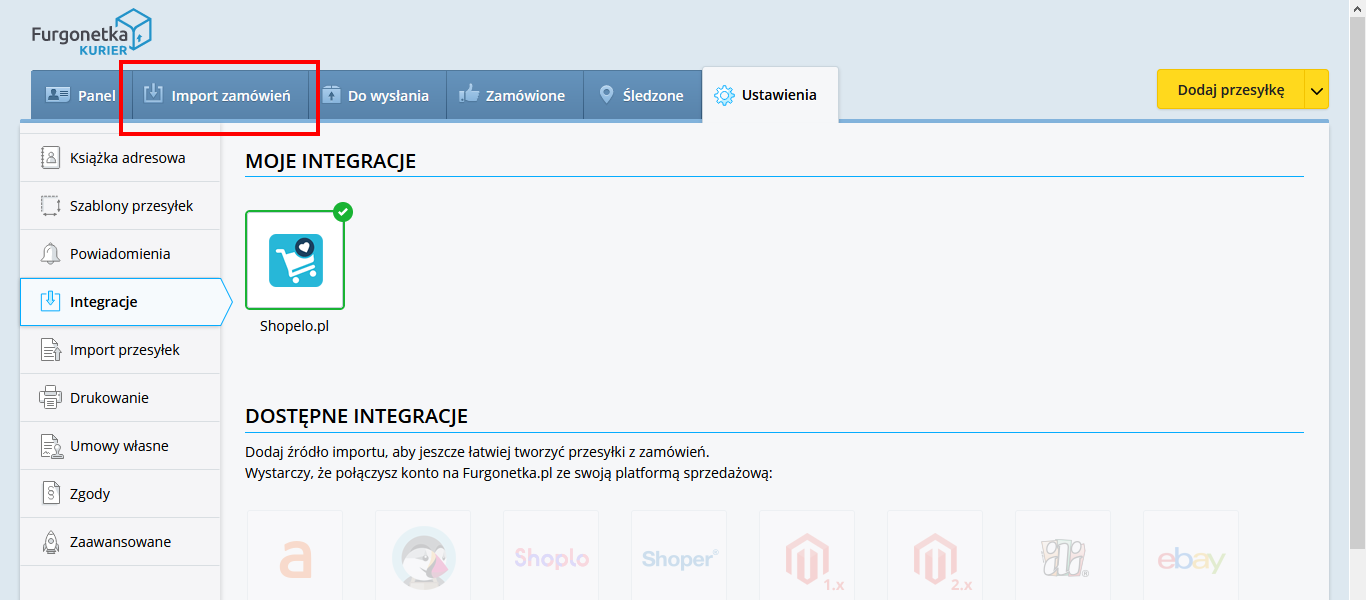Add the stamp-style logo integration

pos(1063,555)
